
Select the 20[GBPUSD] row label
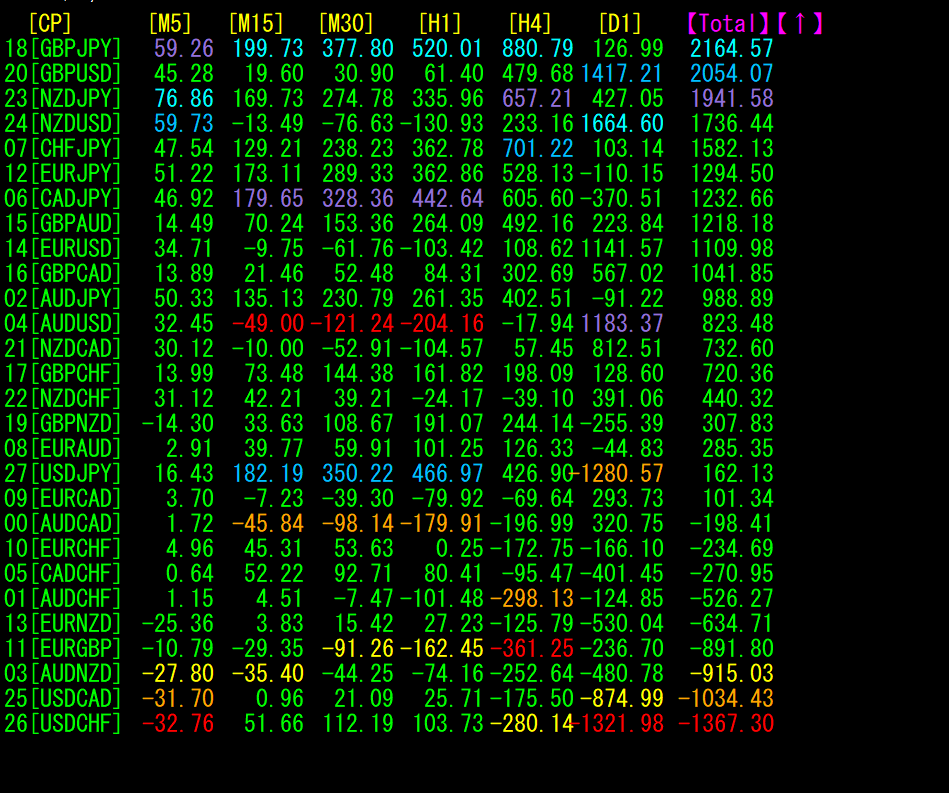coord(63,73)
